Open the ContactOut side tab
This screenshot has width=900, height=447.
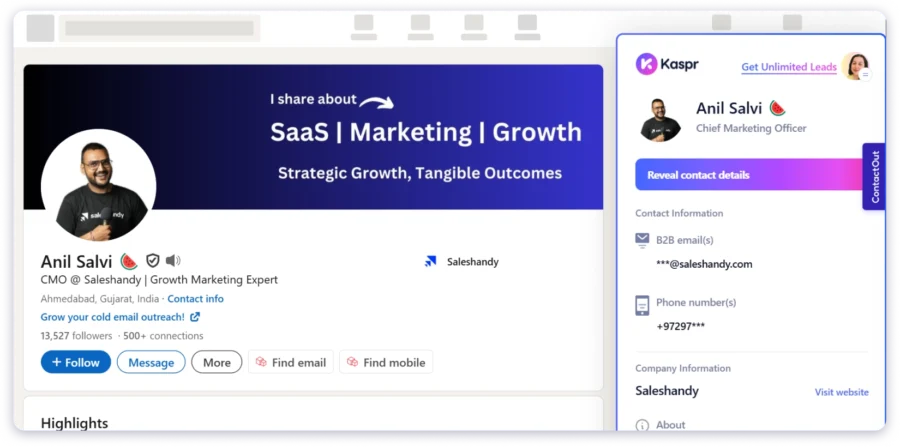[x=874, y=177]
